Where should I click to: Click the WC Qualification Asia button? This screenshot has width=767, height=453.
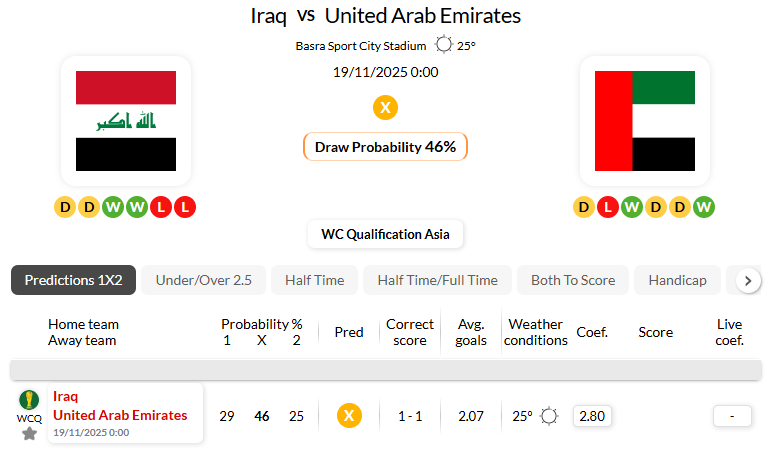point(385,235)
